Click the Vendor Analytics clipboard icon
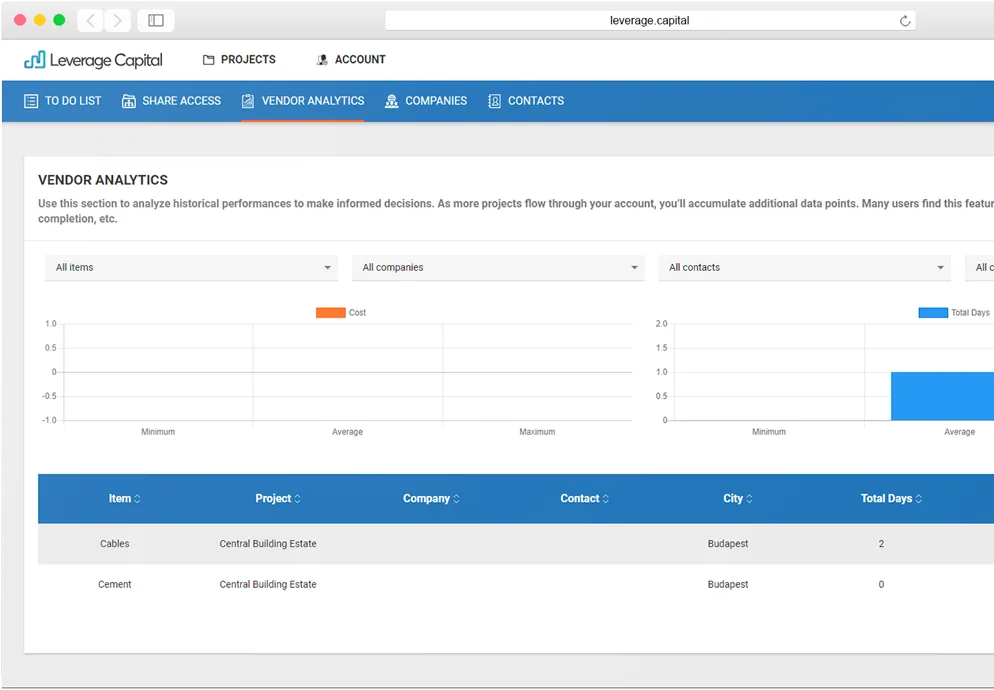The height and width of the screenshot is (690, 994). (248, 101)
